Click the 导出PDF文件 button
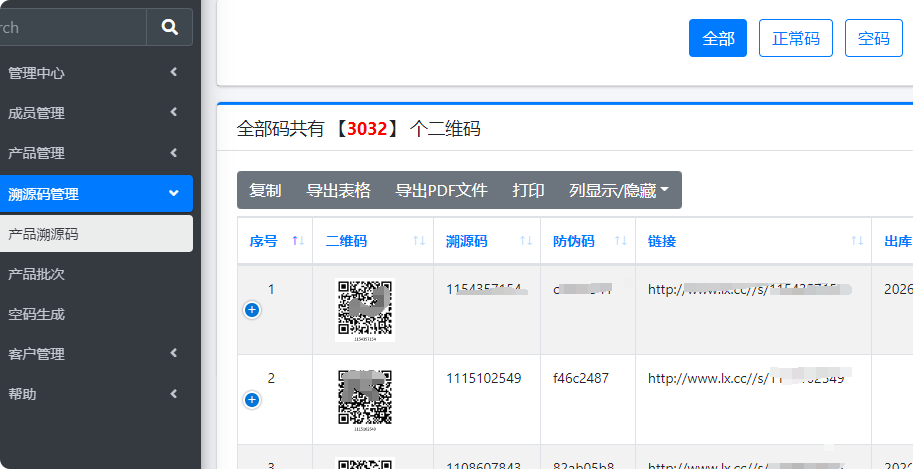The width and height of the screenshot is (913, 469). point(441,190)
